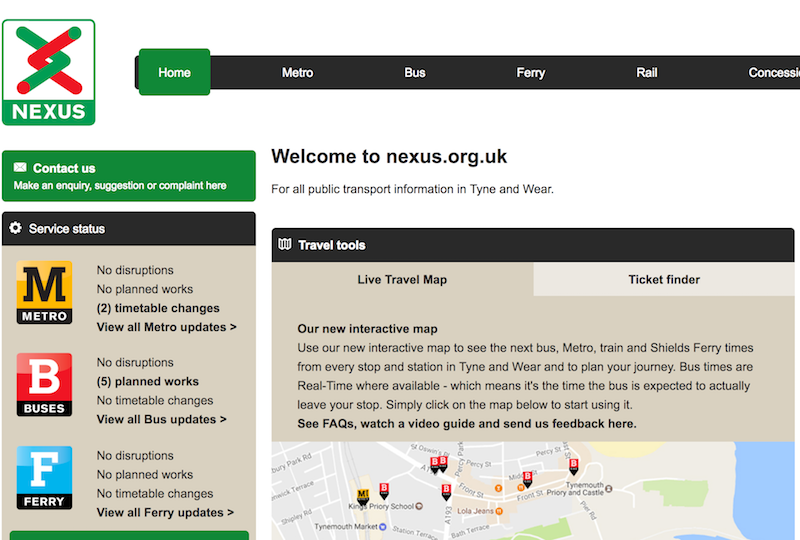Click the yellow Metro M icon
Viewport: 800px width, 540px height.
[44, 292]
